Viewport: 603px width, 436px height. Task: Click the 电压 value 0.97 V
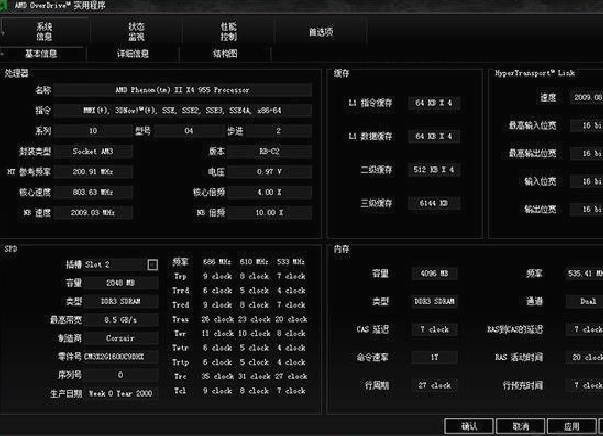pos(269,171)
